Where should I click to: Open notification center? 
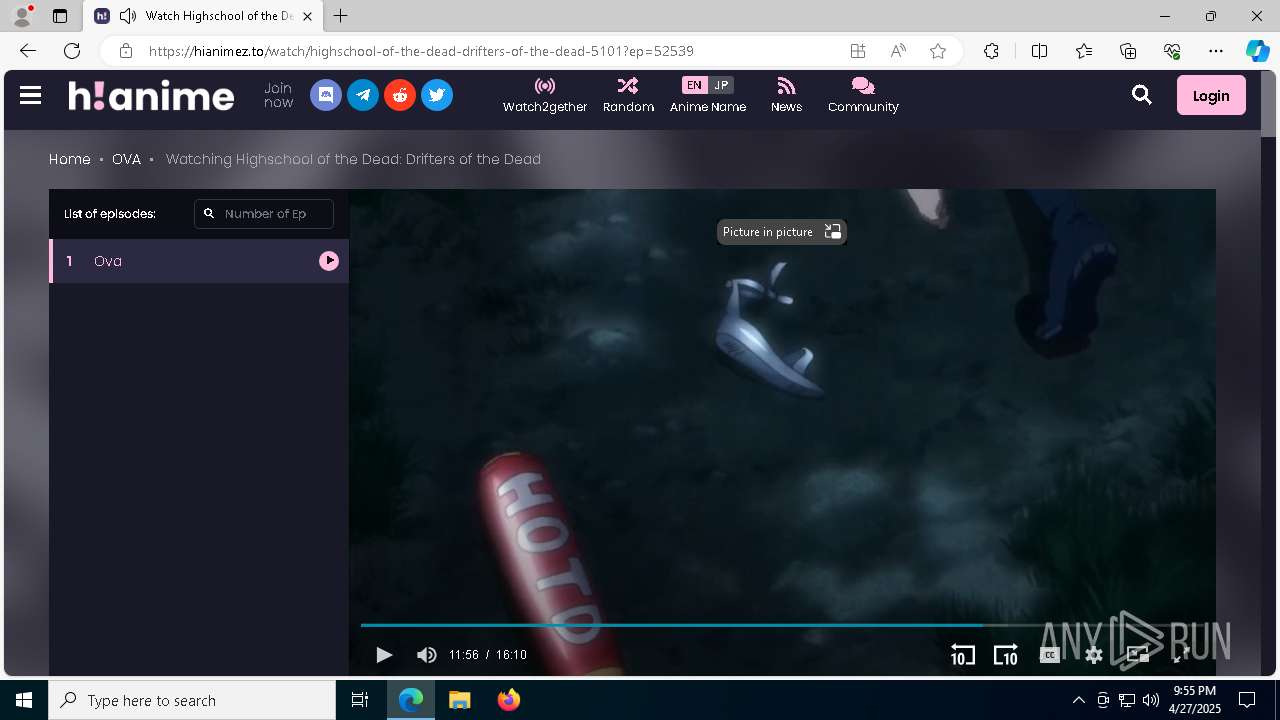(1247, 700)
